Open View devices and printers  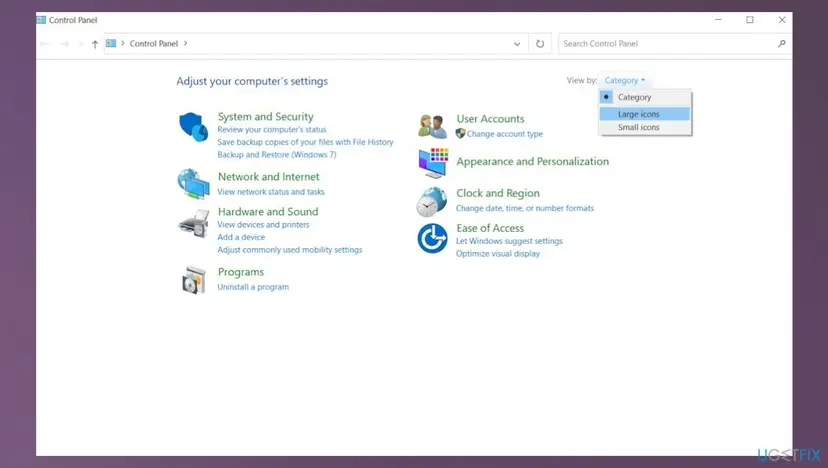pos(264,224)
